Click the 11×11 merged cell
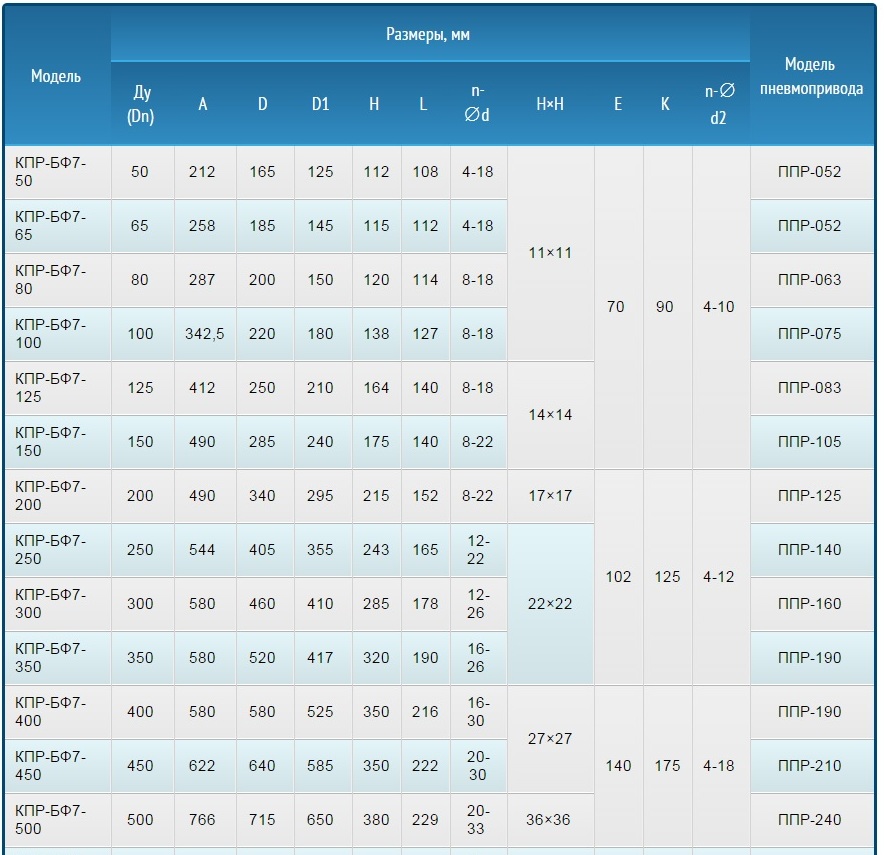 pos(550,253)
